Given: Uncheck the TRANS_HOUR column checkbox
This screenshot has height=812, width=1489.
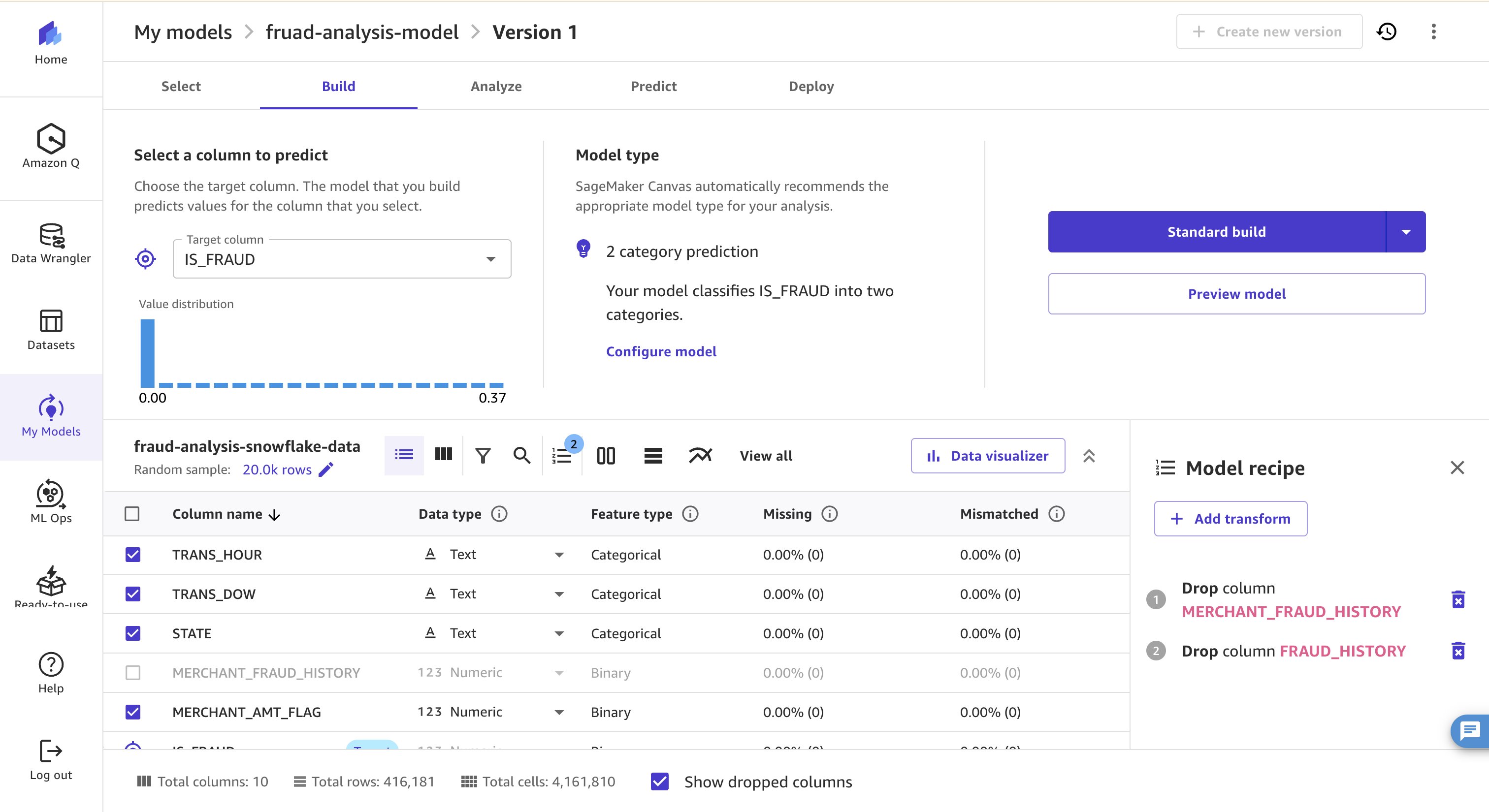Looking at the screenshot, I should [x=133, y=555].
